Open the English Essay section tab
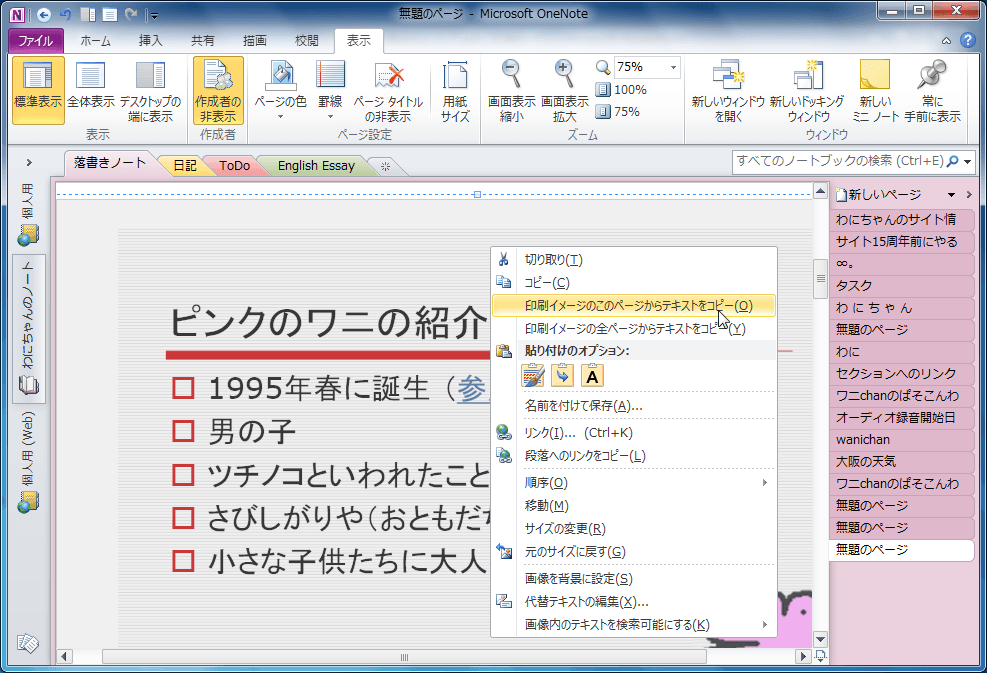987x673 pixels. 316,166
